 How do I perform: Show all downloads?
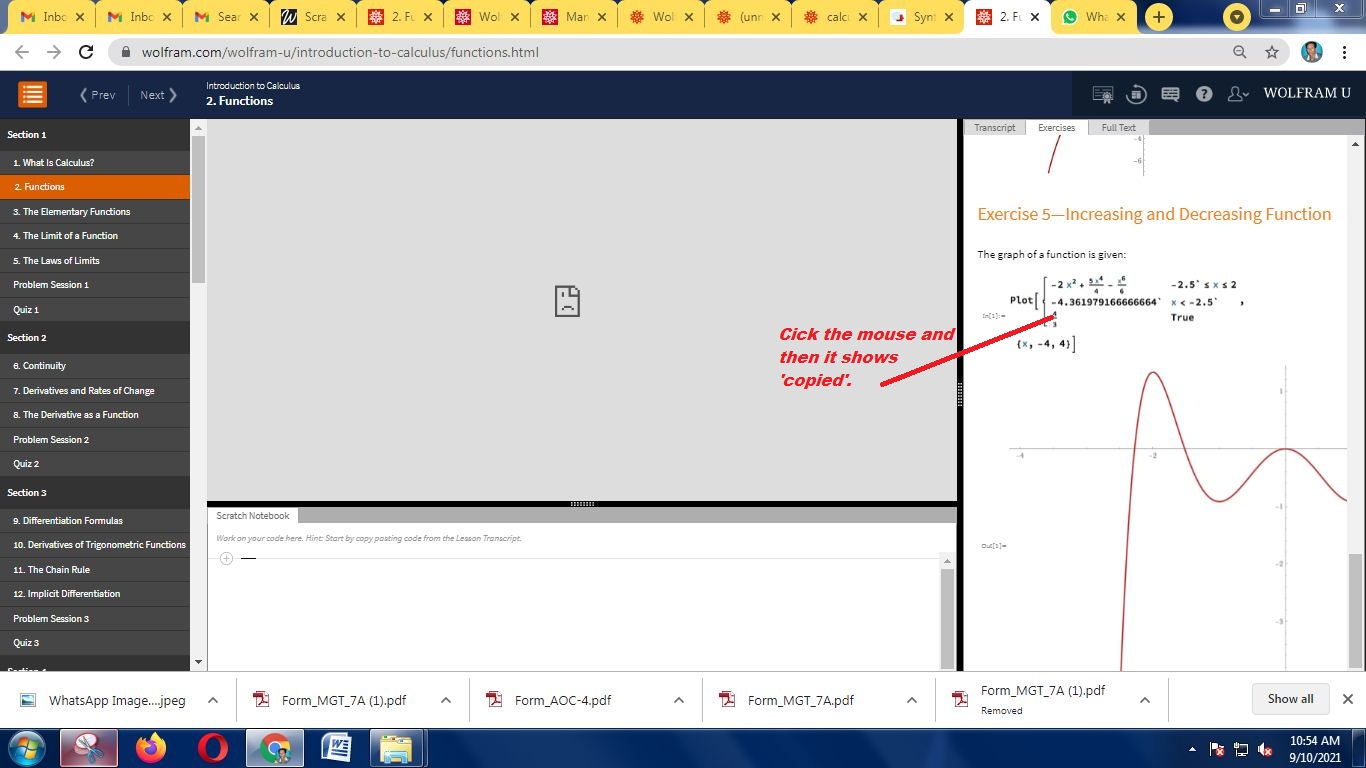point(1290,699)
